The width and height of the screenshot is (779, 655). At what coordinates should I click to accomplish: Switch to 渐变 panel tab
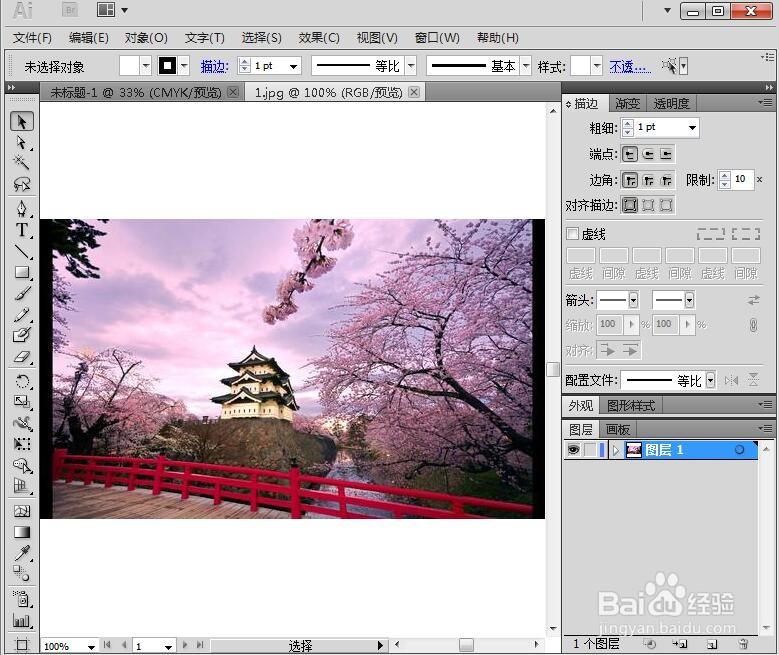[627, 103]
